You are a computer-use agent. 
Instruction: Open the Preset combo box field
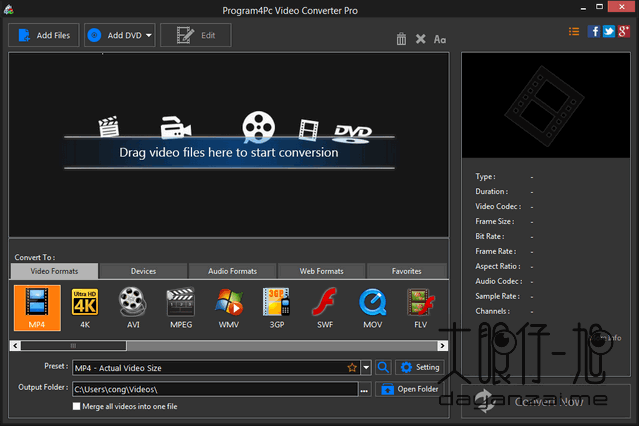coord(222,368)
